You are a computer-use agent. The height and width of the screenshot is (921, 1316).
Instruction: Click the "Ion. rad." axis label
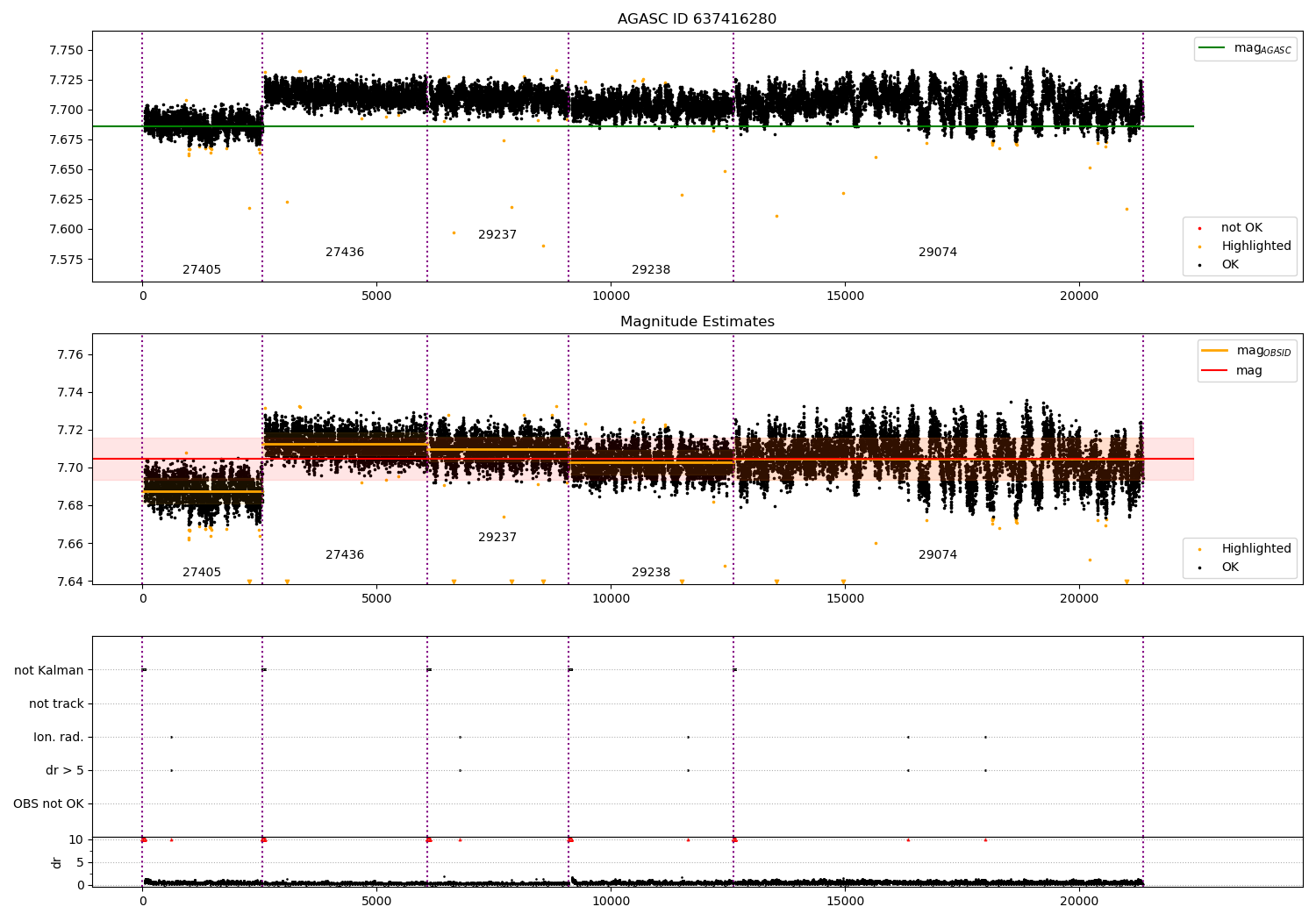pyautogui.click(x=59, y=738)
